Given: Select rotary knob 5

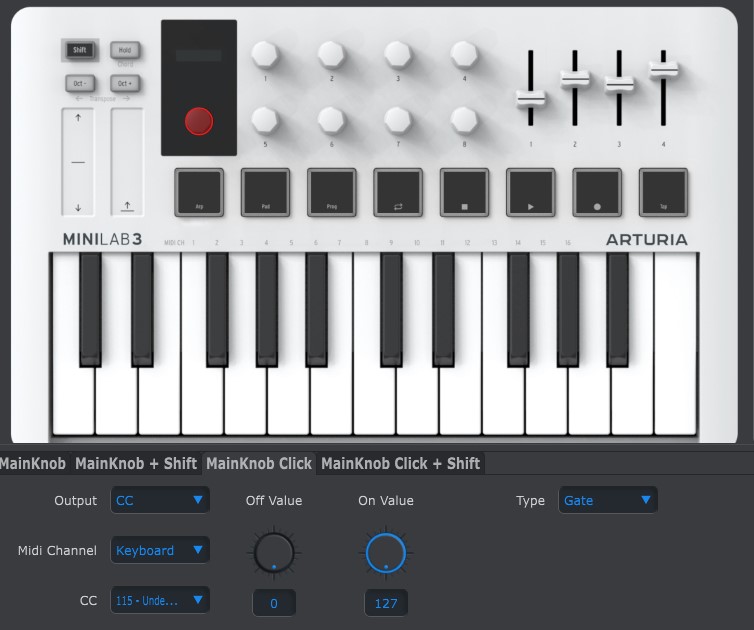Looking at the screenshot, I should [265, 120].
